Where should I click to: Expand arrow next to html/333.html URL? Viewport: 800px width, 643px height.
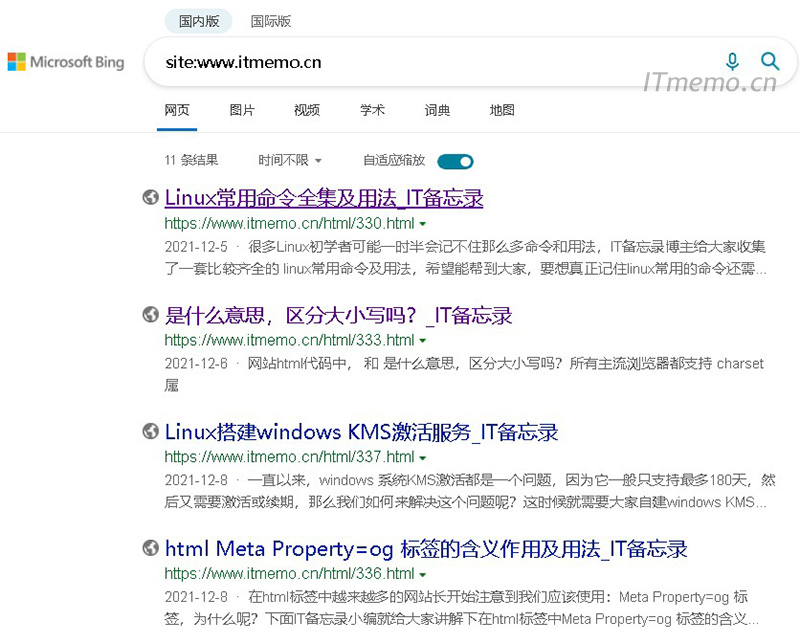[x=422, y=341]
